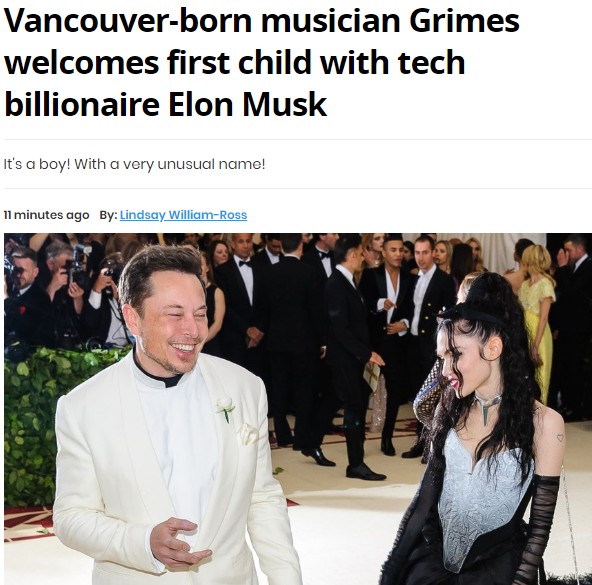Viewport: 592px width, 585px height.
Task: Click the man's open gesturing hand
Action: [179, 542]
